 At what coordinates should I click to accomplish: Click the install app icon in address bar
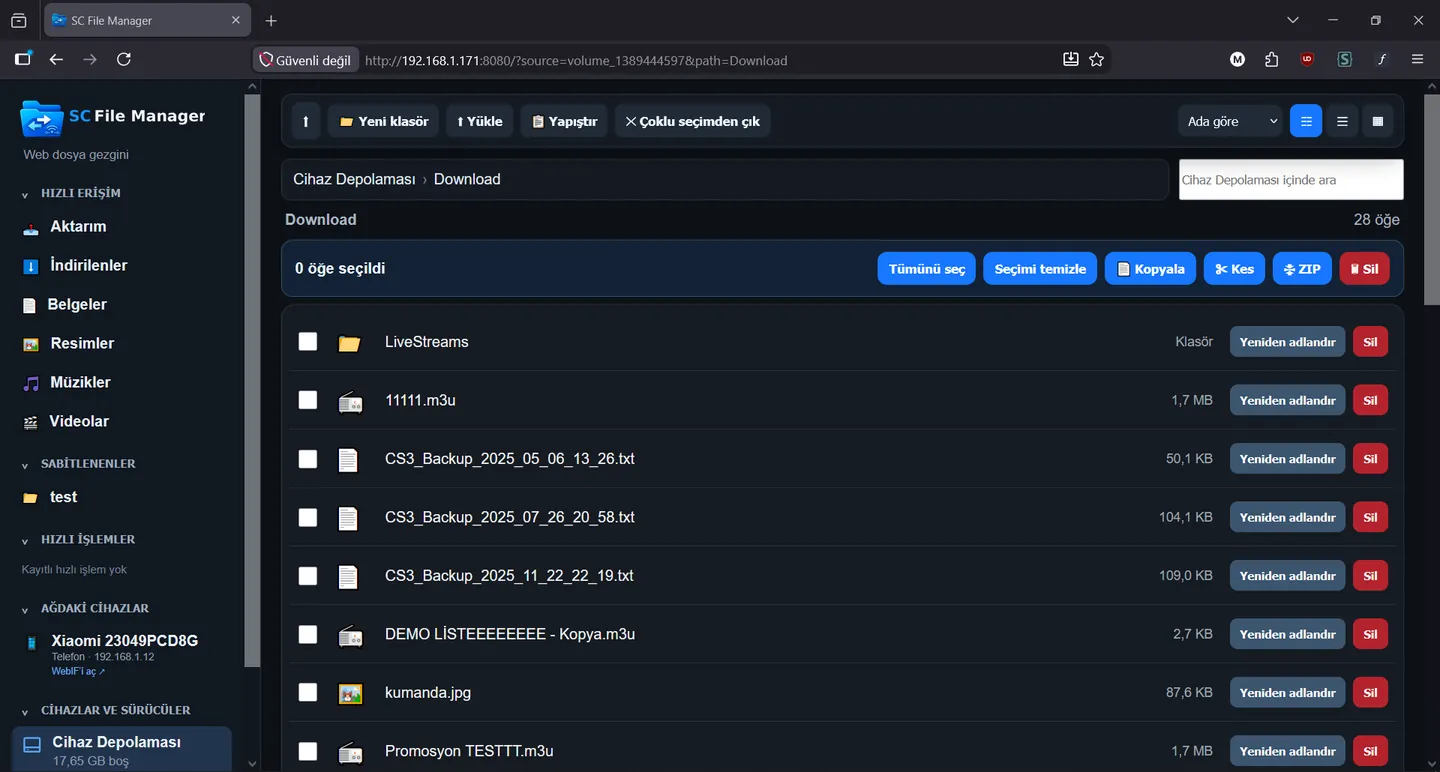(x=1071, y=60)
